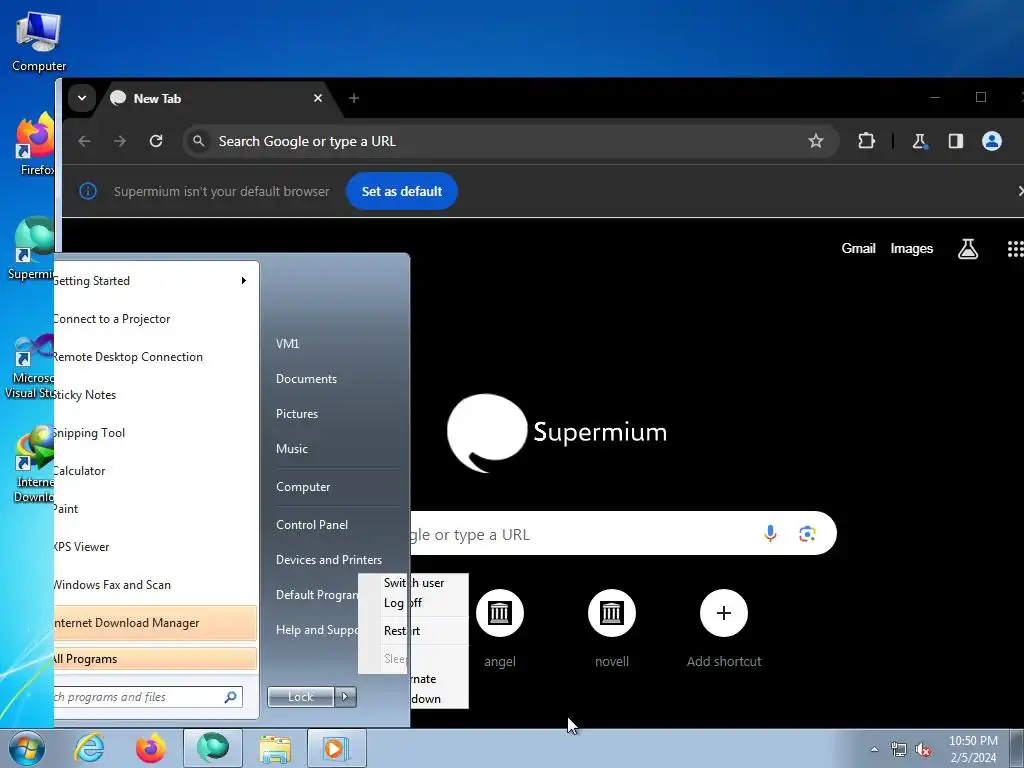Go back using the browser arrow
The width and height of the screenshot is (1024, 768).
tap(84, 141)
